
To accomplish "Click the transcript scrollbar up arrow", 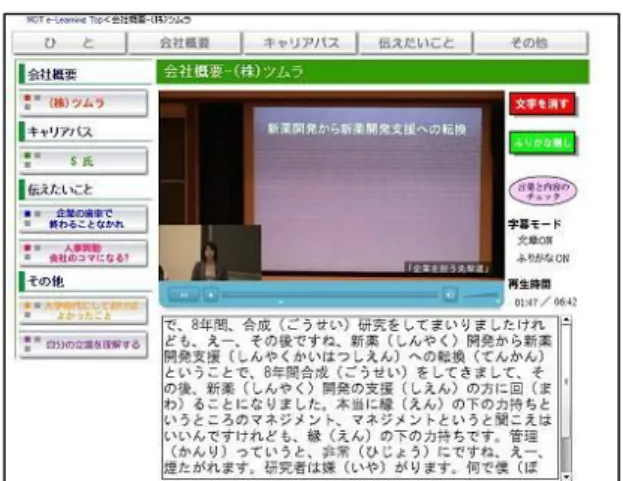I will point(566,320).
